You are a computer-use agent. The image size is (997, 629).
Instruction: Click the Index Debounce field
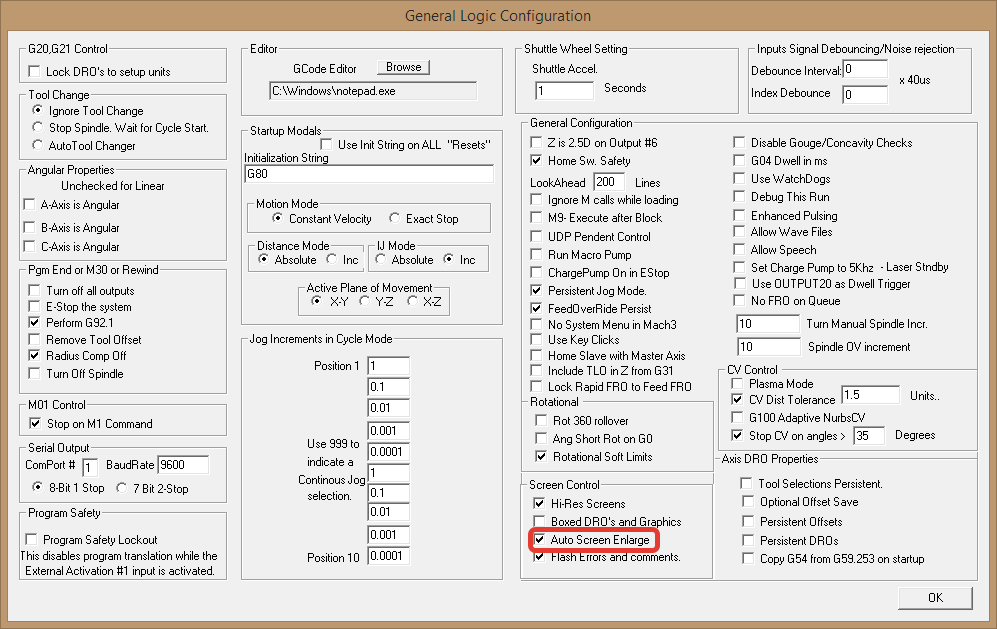(x=865, y=95)
